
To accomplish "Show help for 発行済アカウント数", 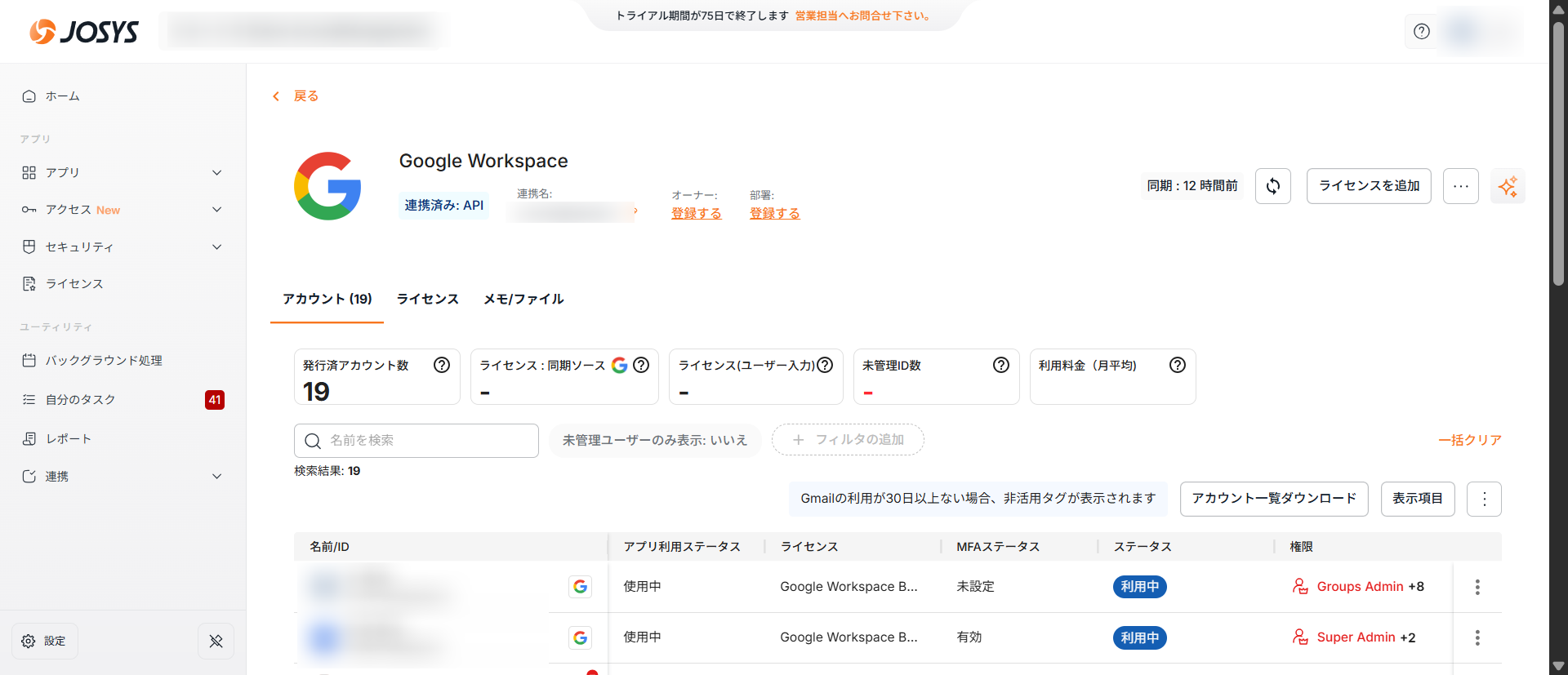I will click(442, 365).
